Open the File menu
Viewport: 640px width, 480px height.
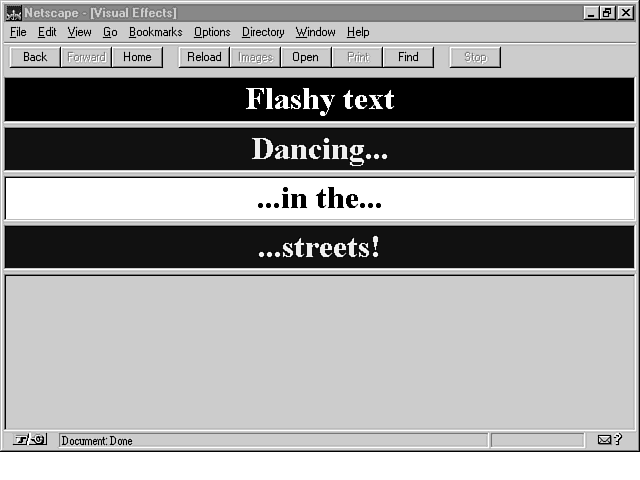pos(18,32)
